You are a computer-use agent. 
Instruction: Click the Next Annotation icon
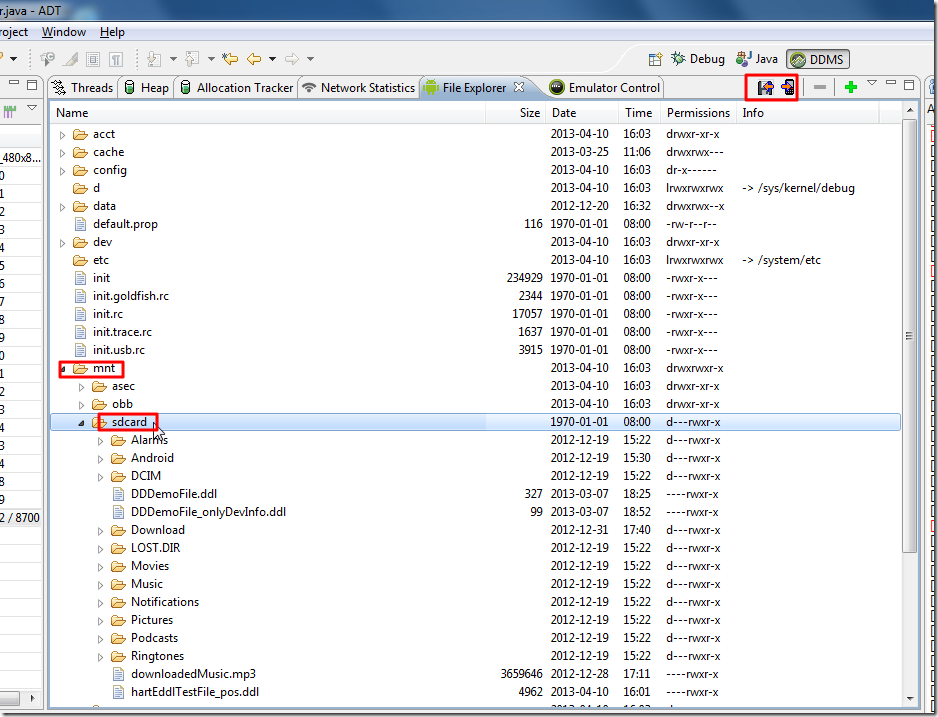pyautogui.click(x=154, y=59)
